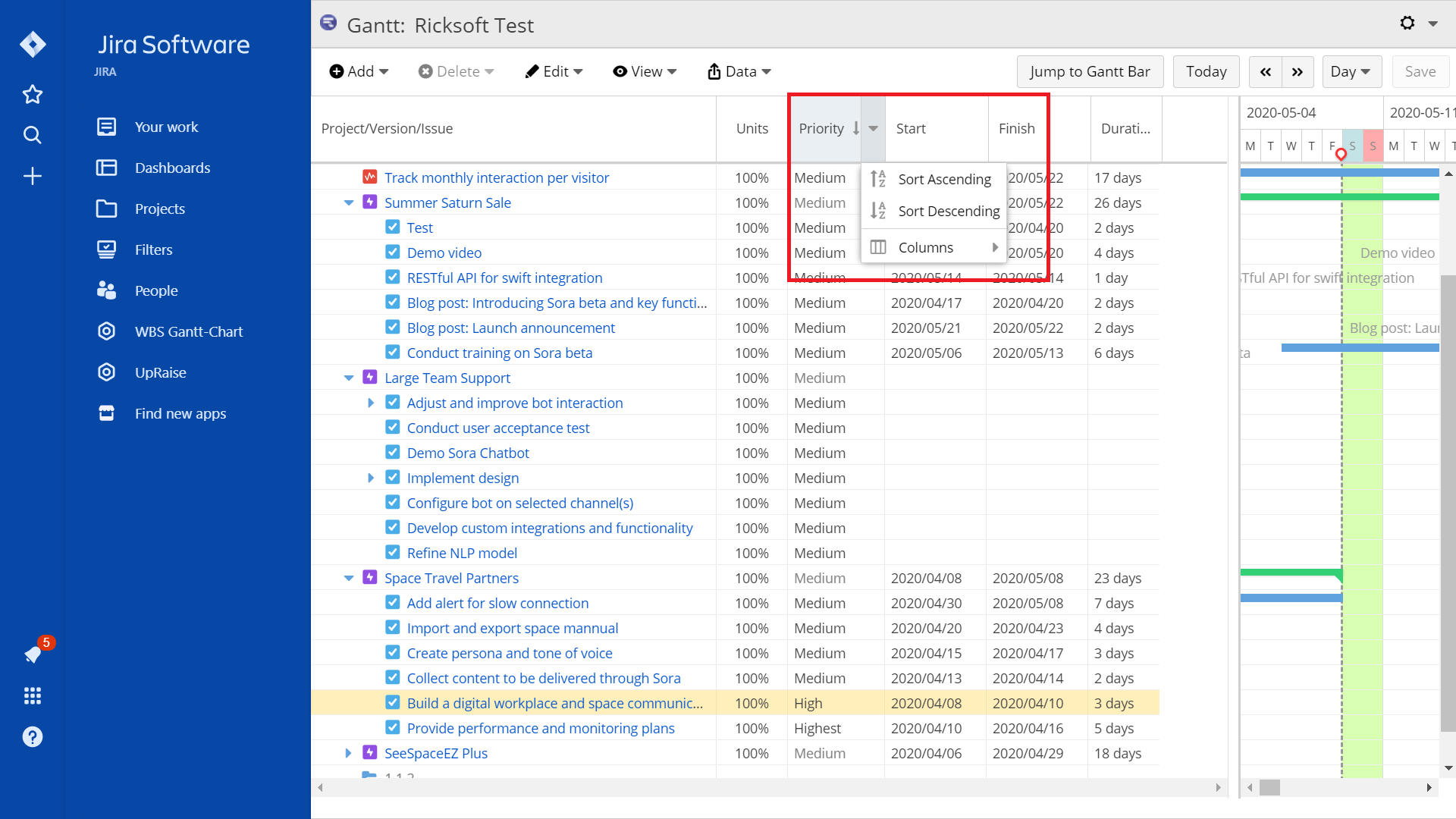Click checkbox icon of Conduct training on Sora beta
Image resolution: width=1456 pixels, height=819 pixels.
click(x=393, y=352)
